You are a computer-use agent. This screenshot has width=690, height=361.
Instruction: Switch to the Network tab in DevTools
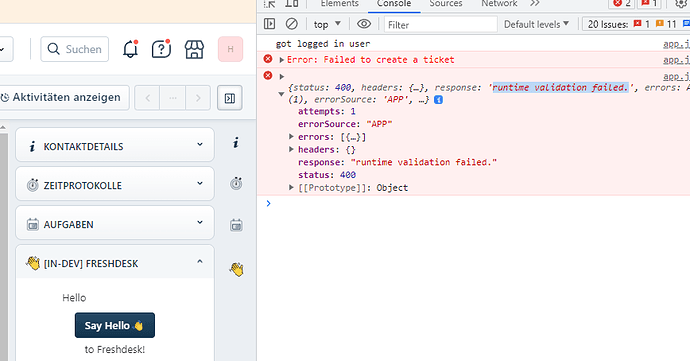pos(499,4)
